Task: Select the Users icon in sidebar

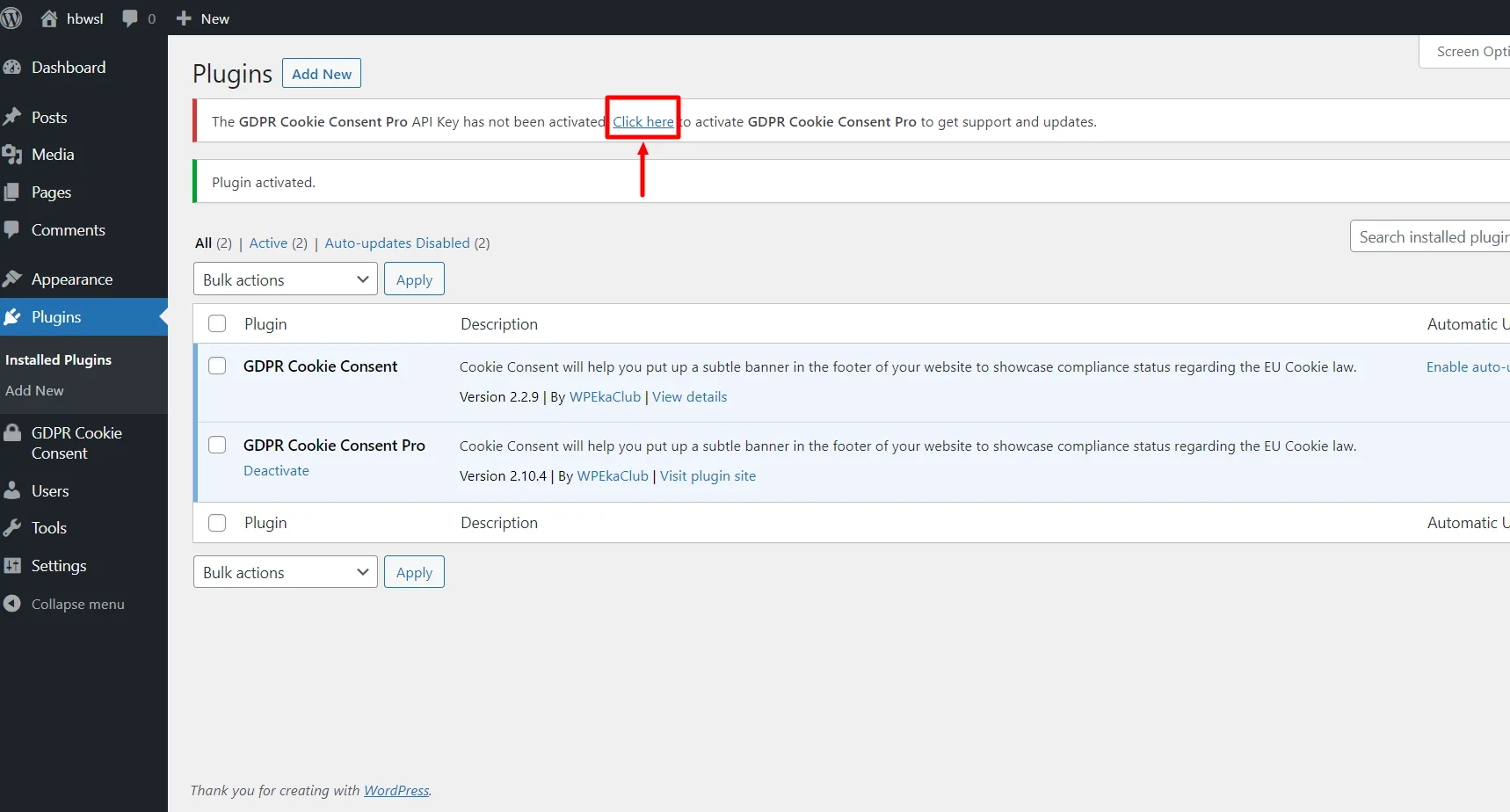Action: click(12, 489)
